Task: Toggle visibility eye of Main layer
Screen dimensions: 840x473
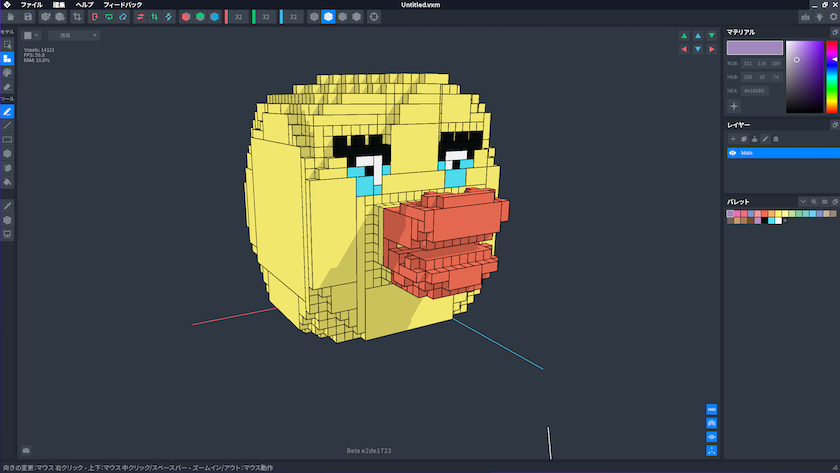Action: [x=732, y=153]
